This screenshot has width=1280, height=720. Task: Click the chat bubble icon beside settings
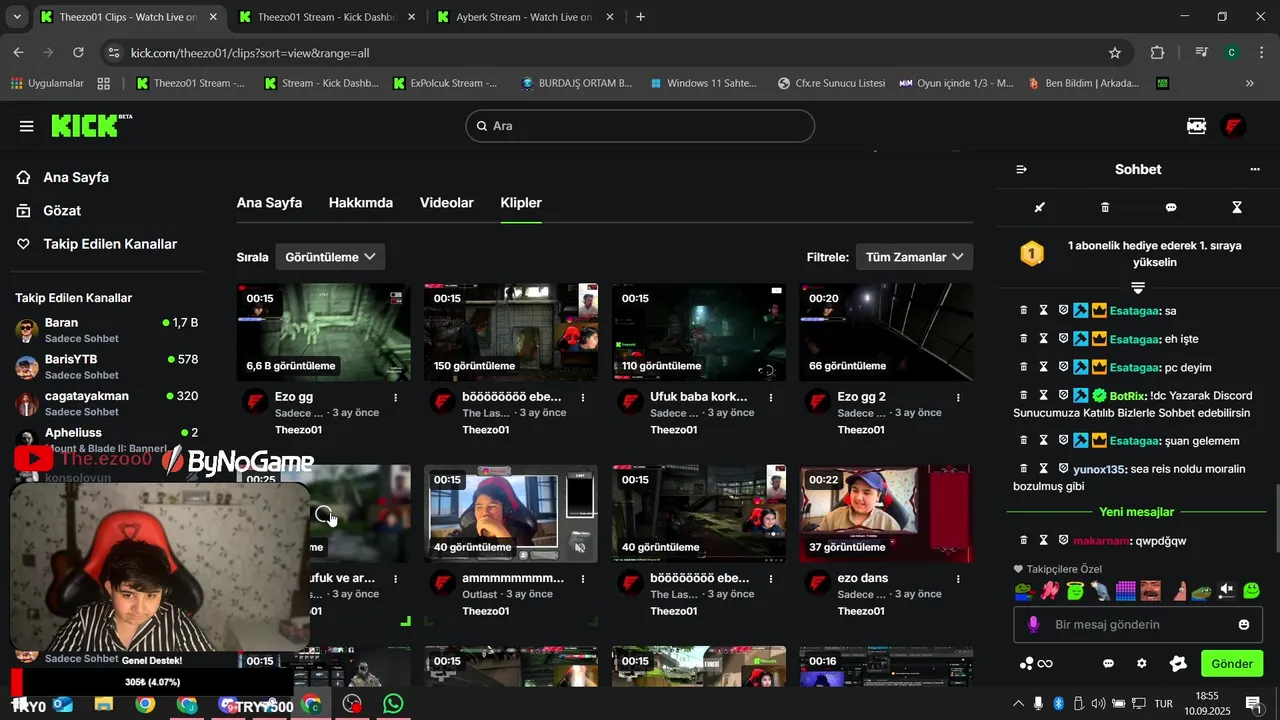click(1108, 664)
